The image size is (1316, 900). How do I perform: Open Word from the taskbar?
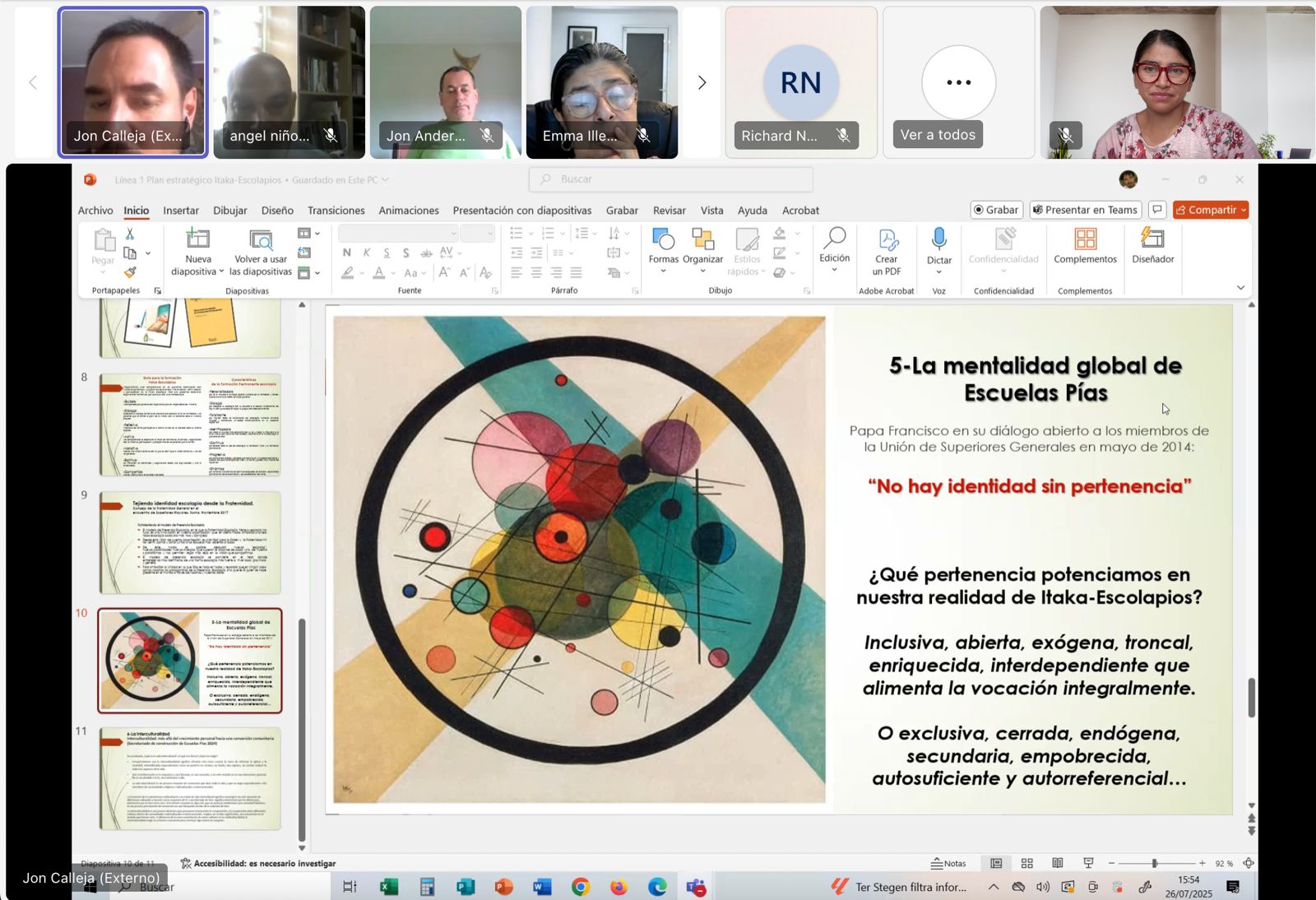click(x=542, y=887)
